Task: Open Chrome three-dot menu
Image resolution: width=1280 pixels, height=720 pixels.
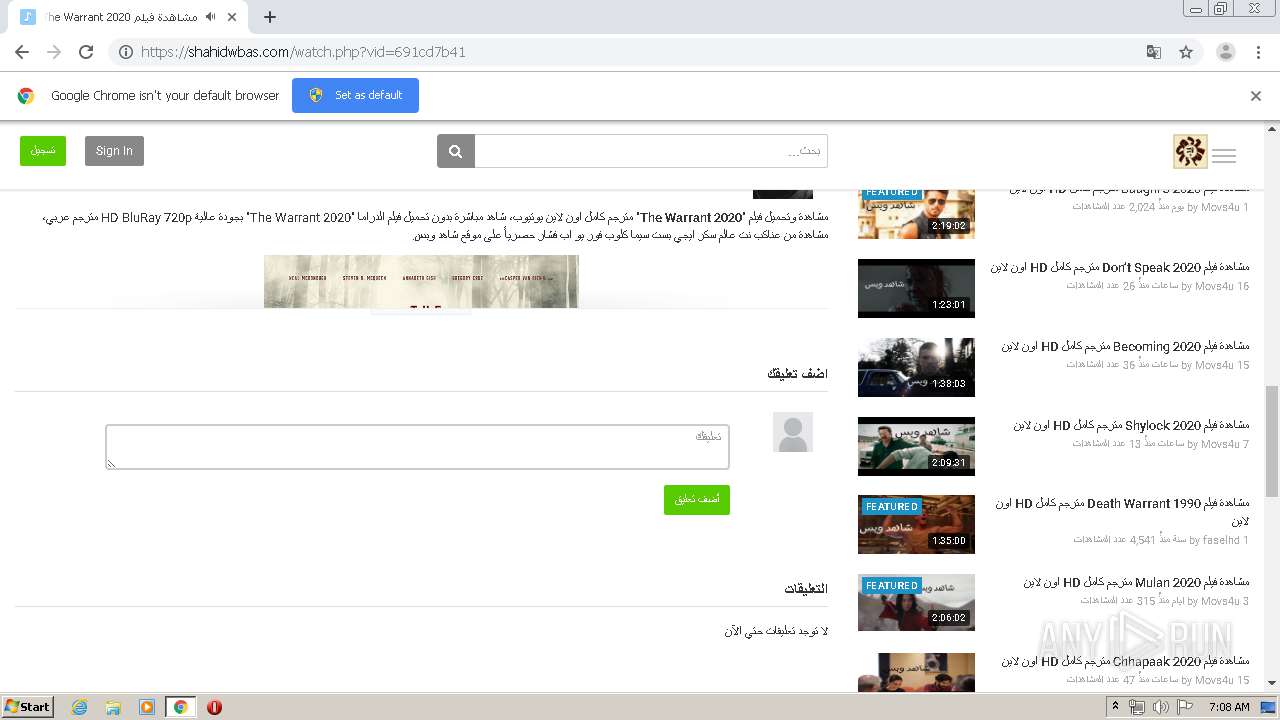Action: coord(1258,52)
